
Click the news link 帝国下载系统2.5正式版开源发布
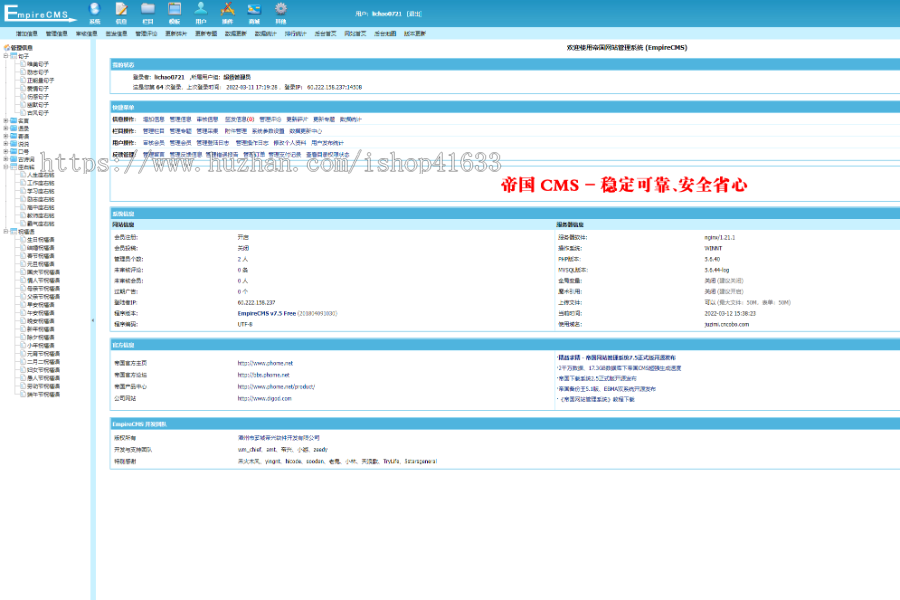click(598, 379)
